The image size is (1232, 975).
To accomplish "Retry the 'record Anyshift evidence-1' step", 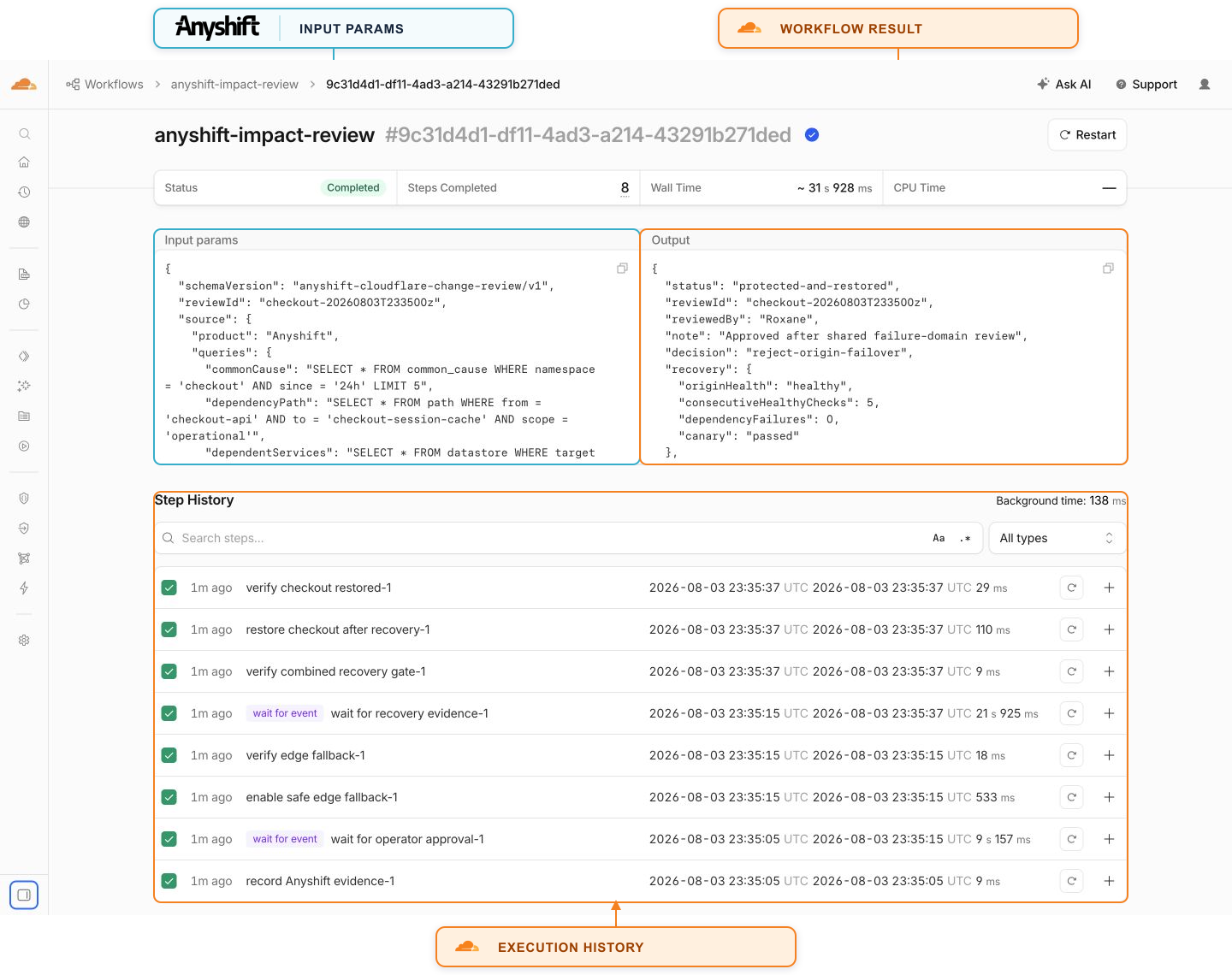I will point(1071,881).
